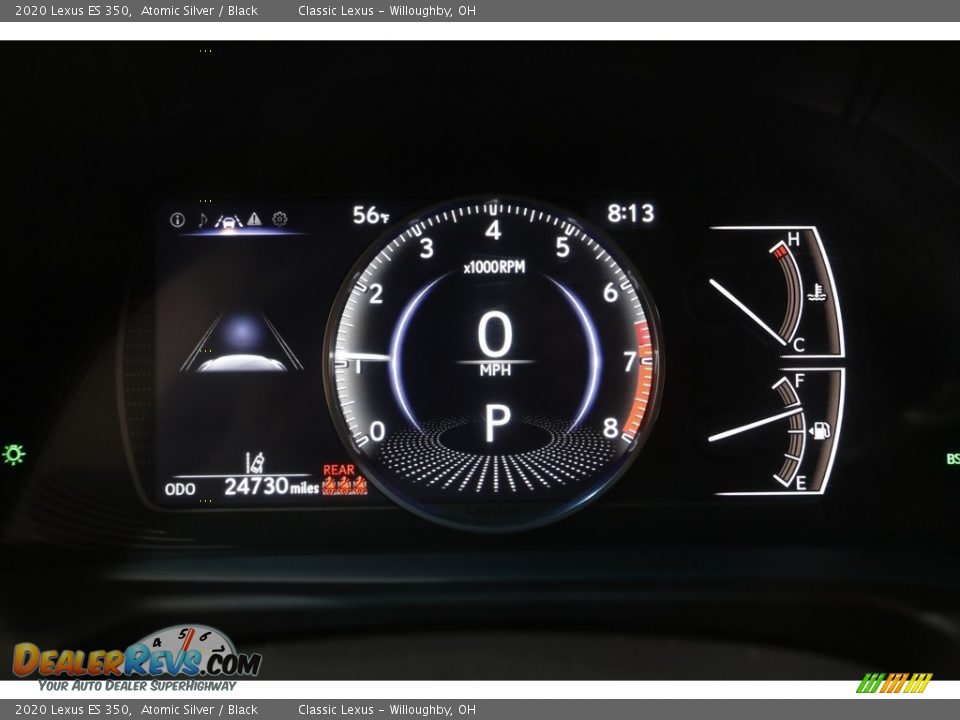Click '2020 Lexus ES 350' header text
The height and width of the screenshot is (720, 960).
pos(72,10)
